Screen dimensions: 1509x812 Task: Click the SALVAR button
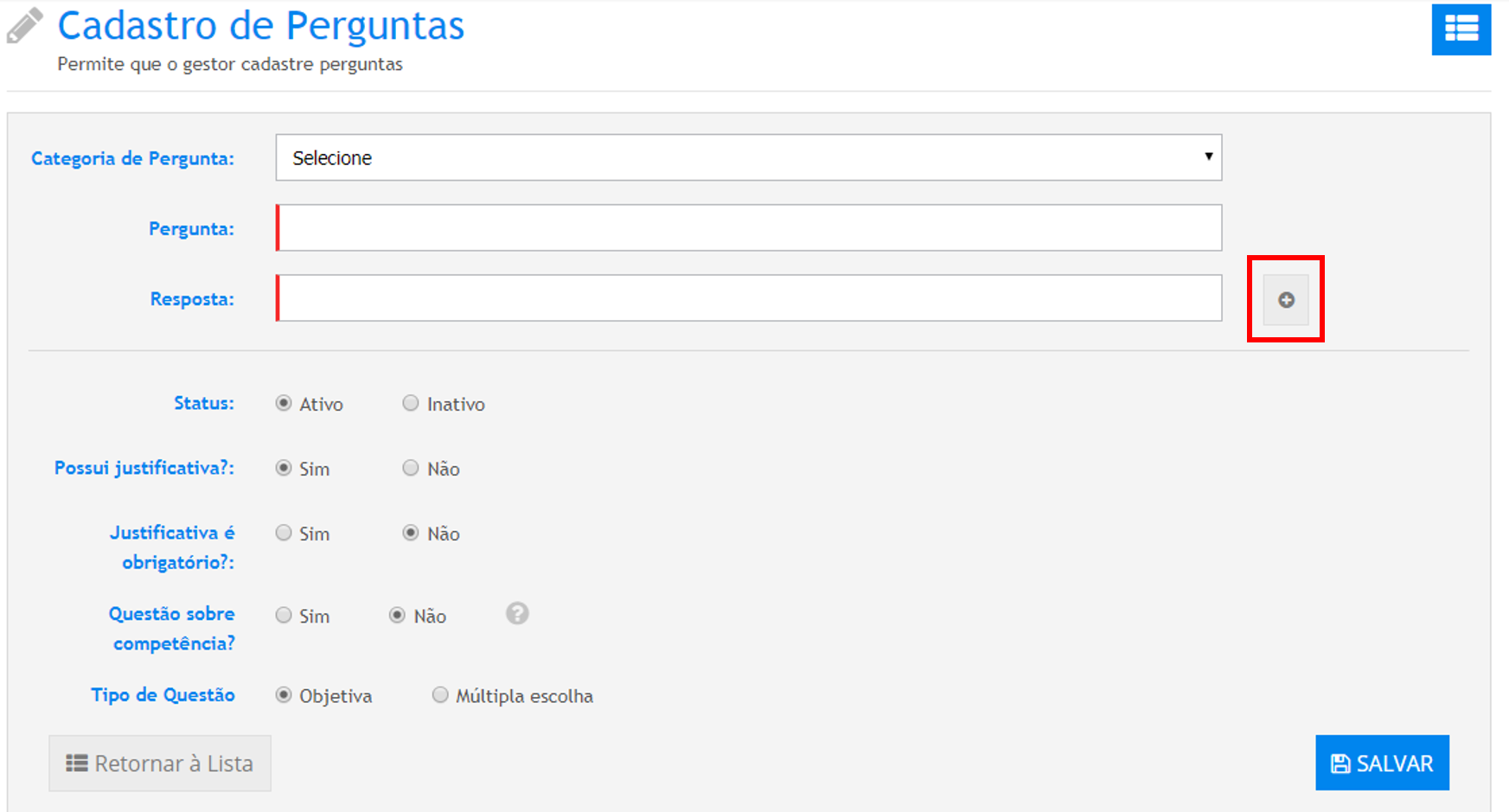point(1382,764)
